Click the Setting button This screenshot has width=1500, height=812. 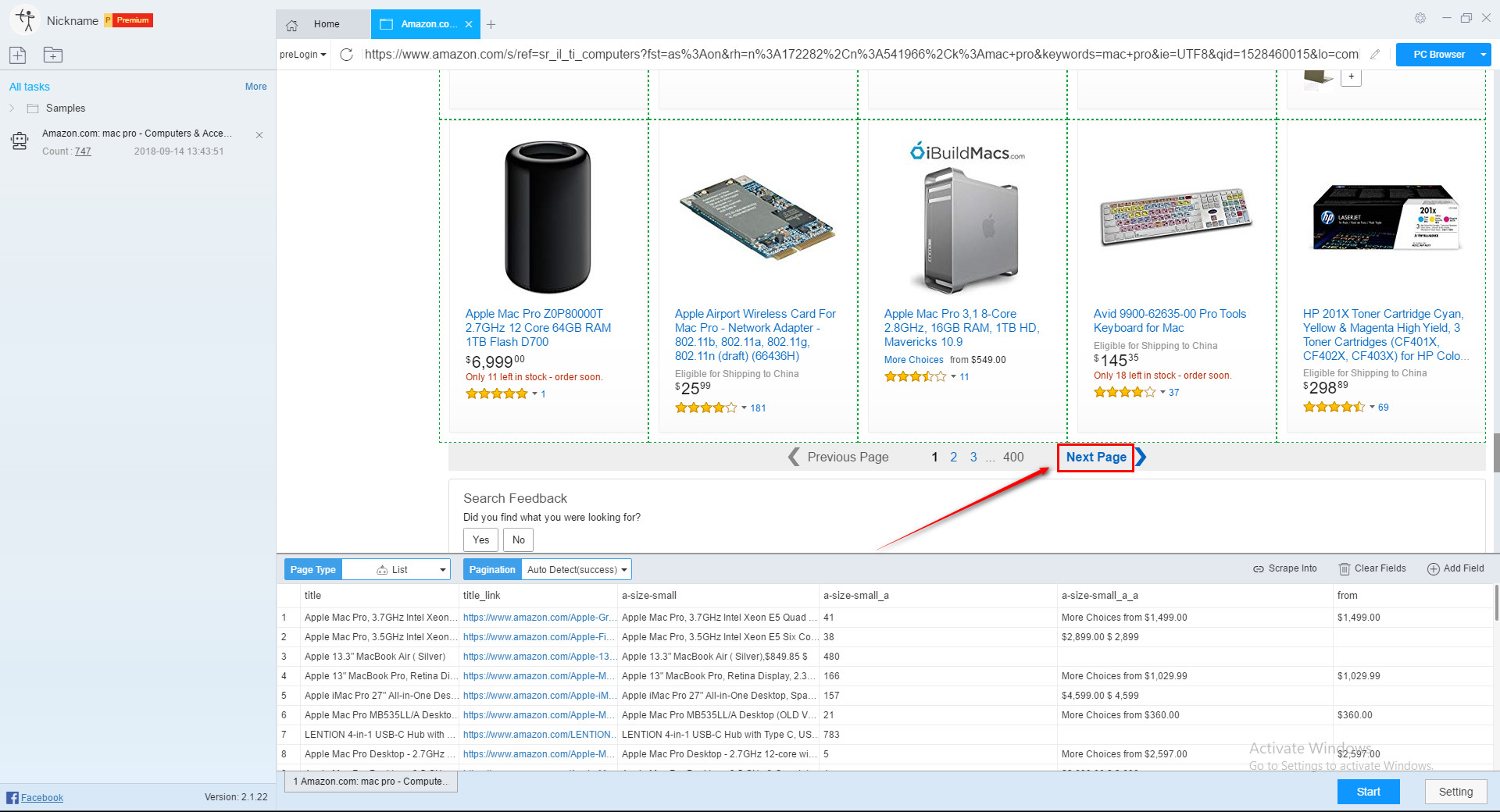point(1455,792)
